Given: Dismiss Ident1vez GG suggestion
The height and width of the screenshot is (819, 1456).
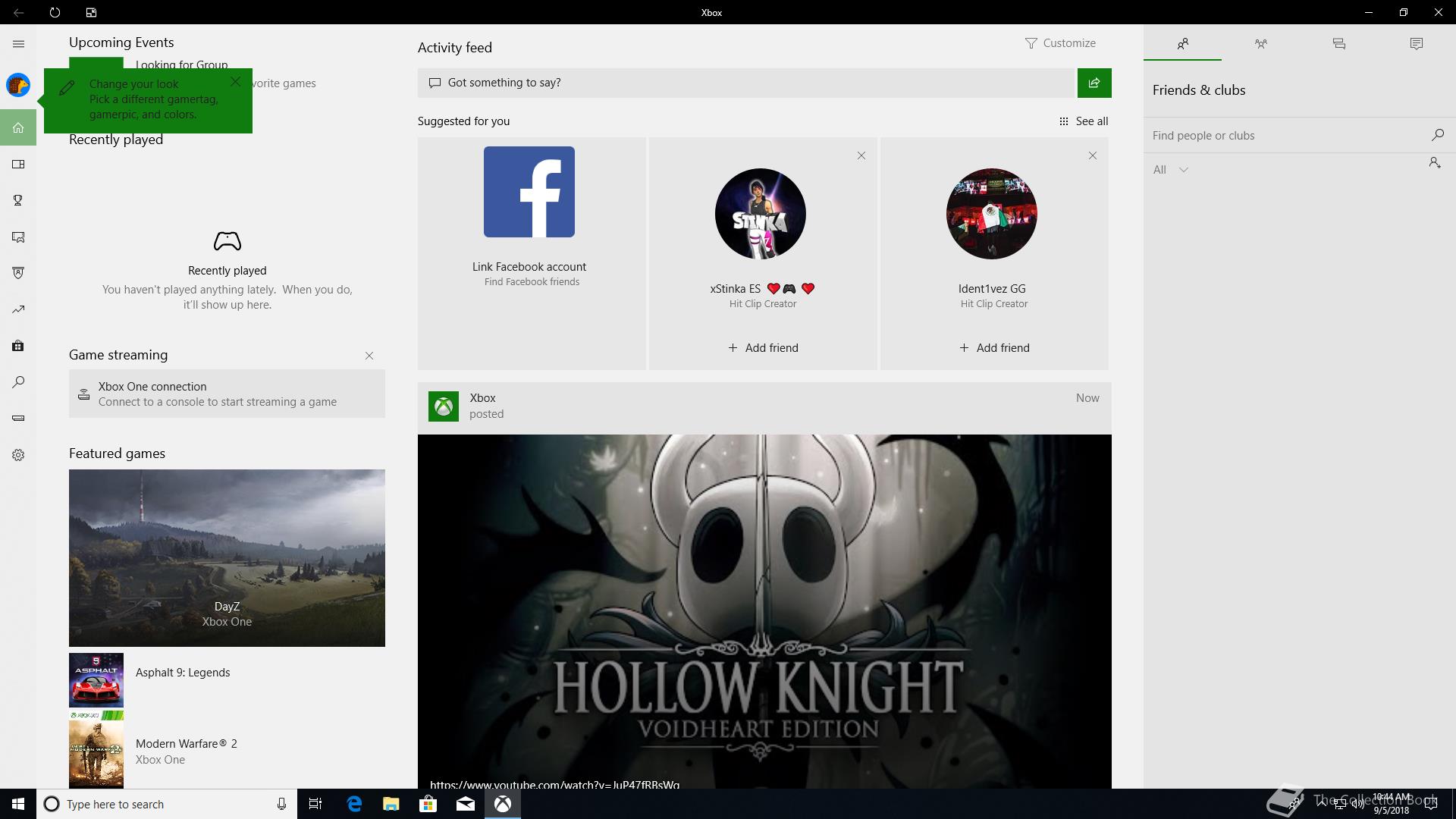Looking at the screenshot, I should tap(1093, 155).
